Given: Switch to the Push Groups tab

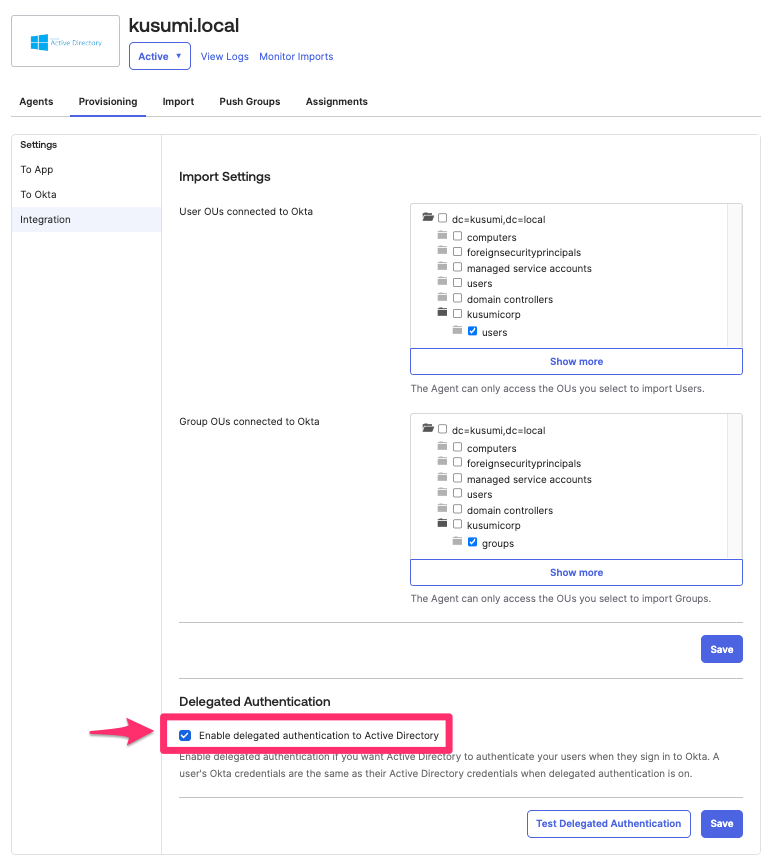Looking at the screenshot, I should coord(249,101).
